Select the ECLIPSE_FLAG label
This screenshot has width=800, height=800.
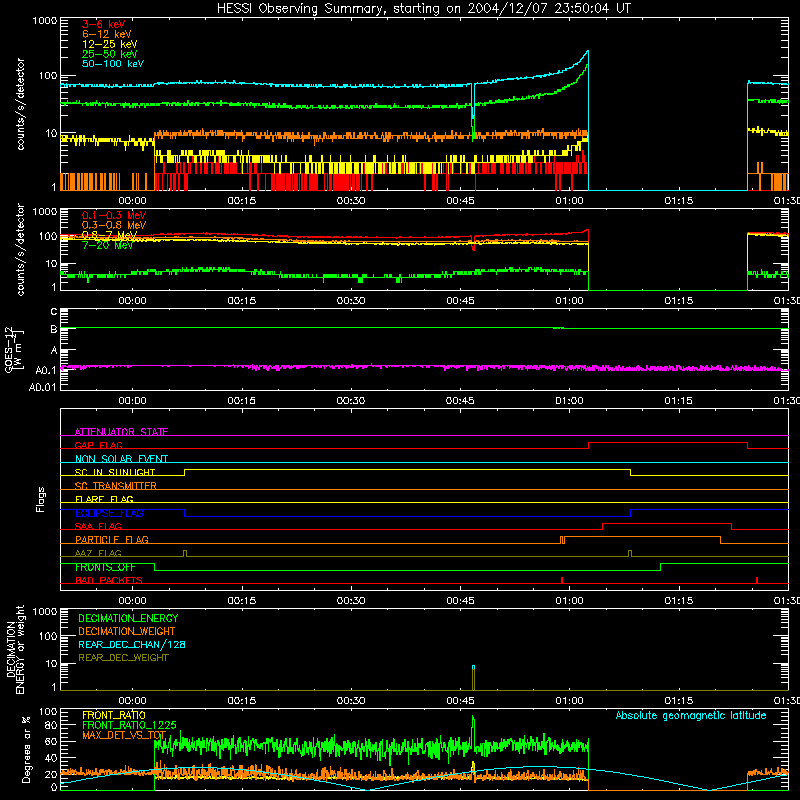(x=109, y=513)
